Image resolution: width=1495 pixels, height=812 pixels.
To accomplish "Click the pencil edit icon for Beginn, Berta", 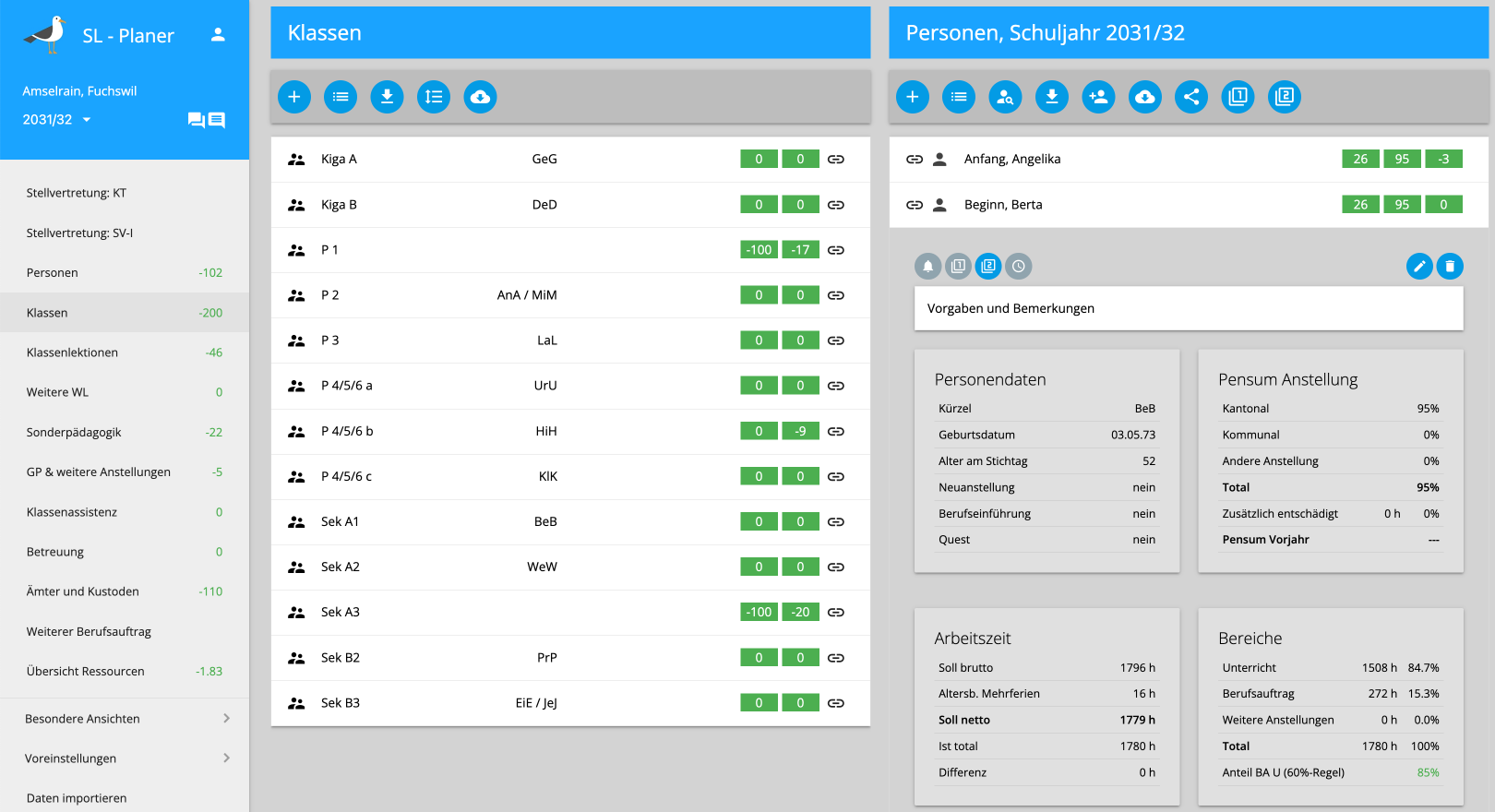I will click(1419, 267).
